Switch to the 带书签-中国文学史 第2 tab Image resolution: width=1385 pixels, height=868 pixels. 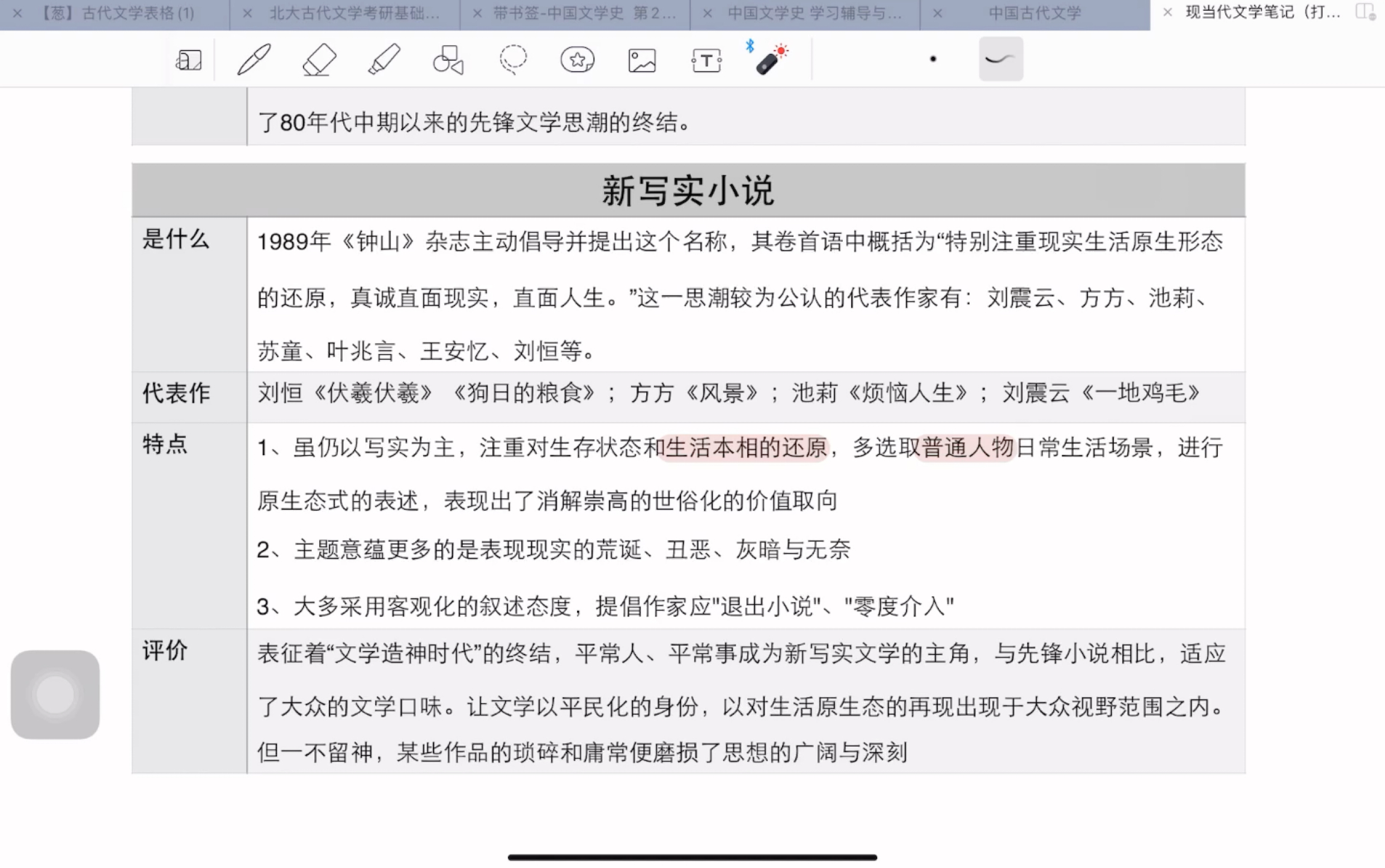(x=584, y=13)
